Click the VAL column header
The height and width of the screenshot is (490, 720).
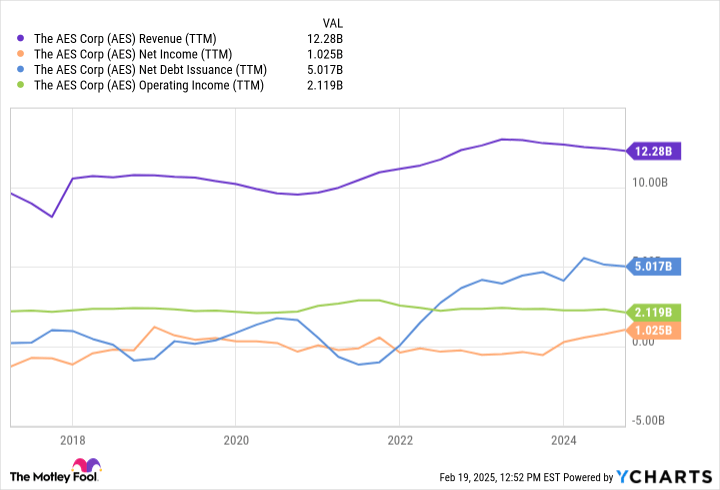pyautogui.click(x=332, y=23)
